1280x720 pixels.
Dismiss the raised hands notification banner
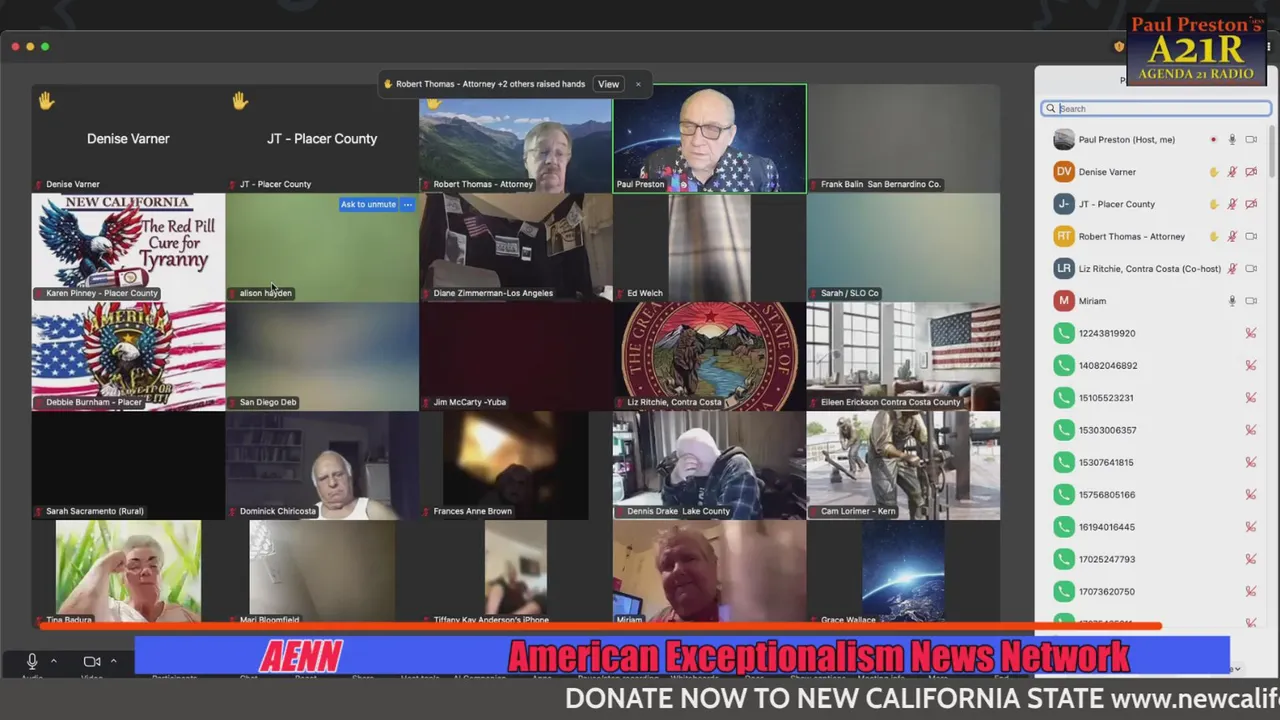click(x=638, y=84)
